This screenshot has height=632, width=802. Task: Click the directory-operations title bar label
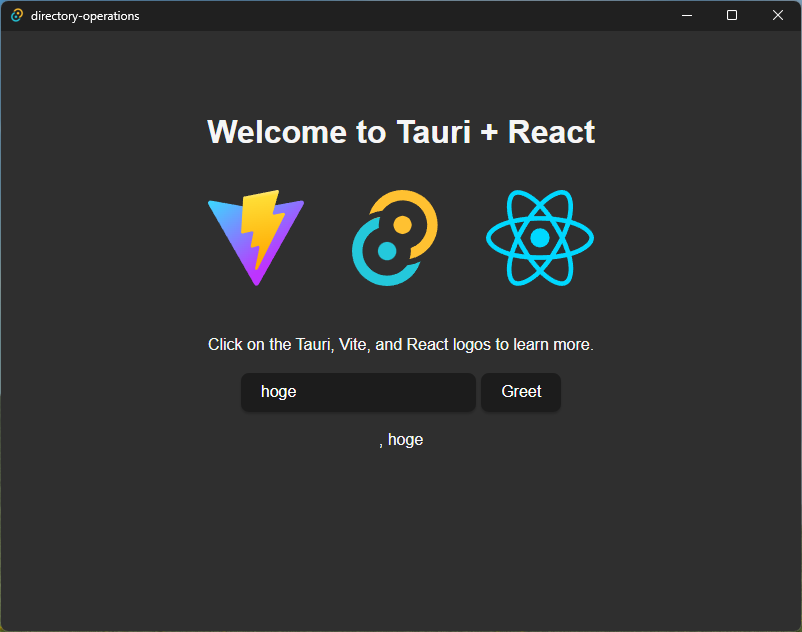[x=86, y=15]
